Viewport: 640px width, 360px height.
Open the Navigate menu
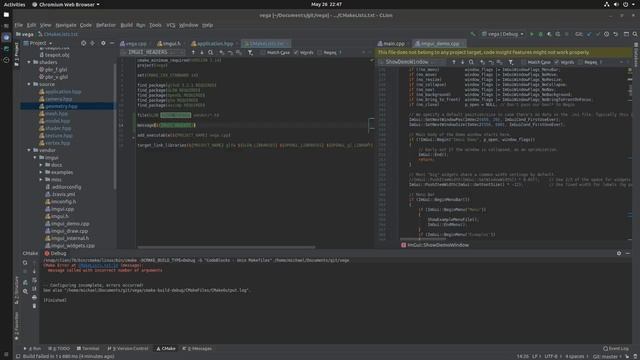click(x=66, y=25)
